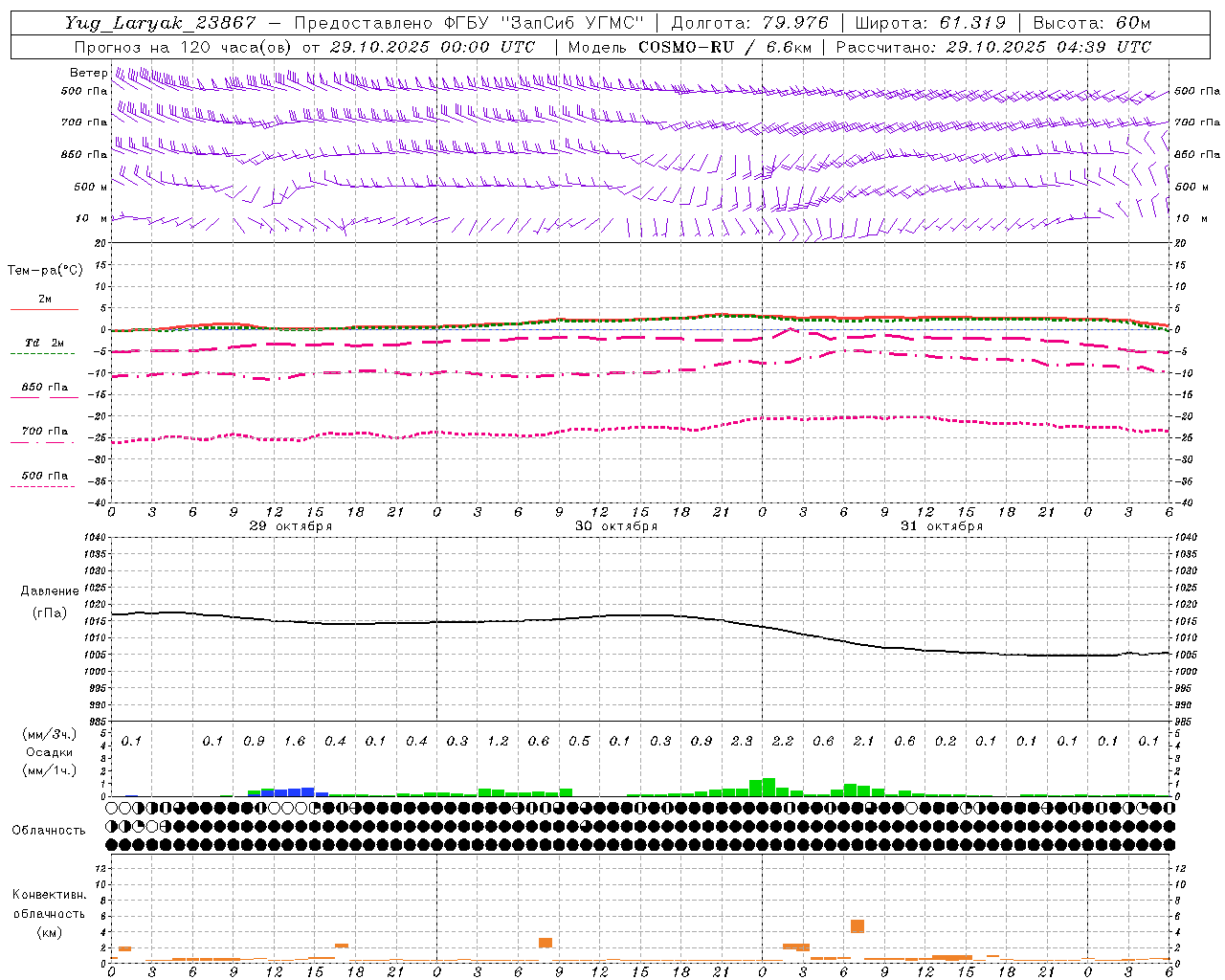This screenshot has height=980, width=1225.
Task: Select the (км) convective cloud unit label
Action: pyautogui.click(x=49, y=932)
